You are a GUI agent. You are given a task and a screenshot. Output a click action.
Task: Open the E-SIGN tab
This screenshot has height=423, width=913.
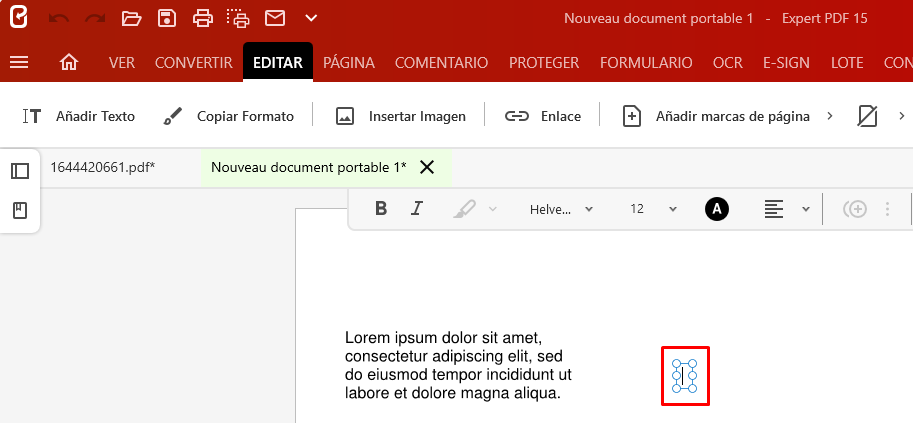pyautogui.click(x=786, y=63)
